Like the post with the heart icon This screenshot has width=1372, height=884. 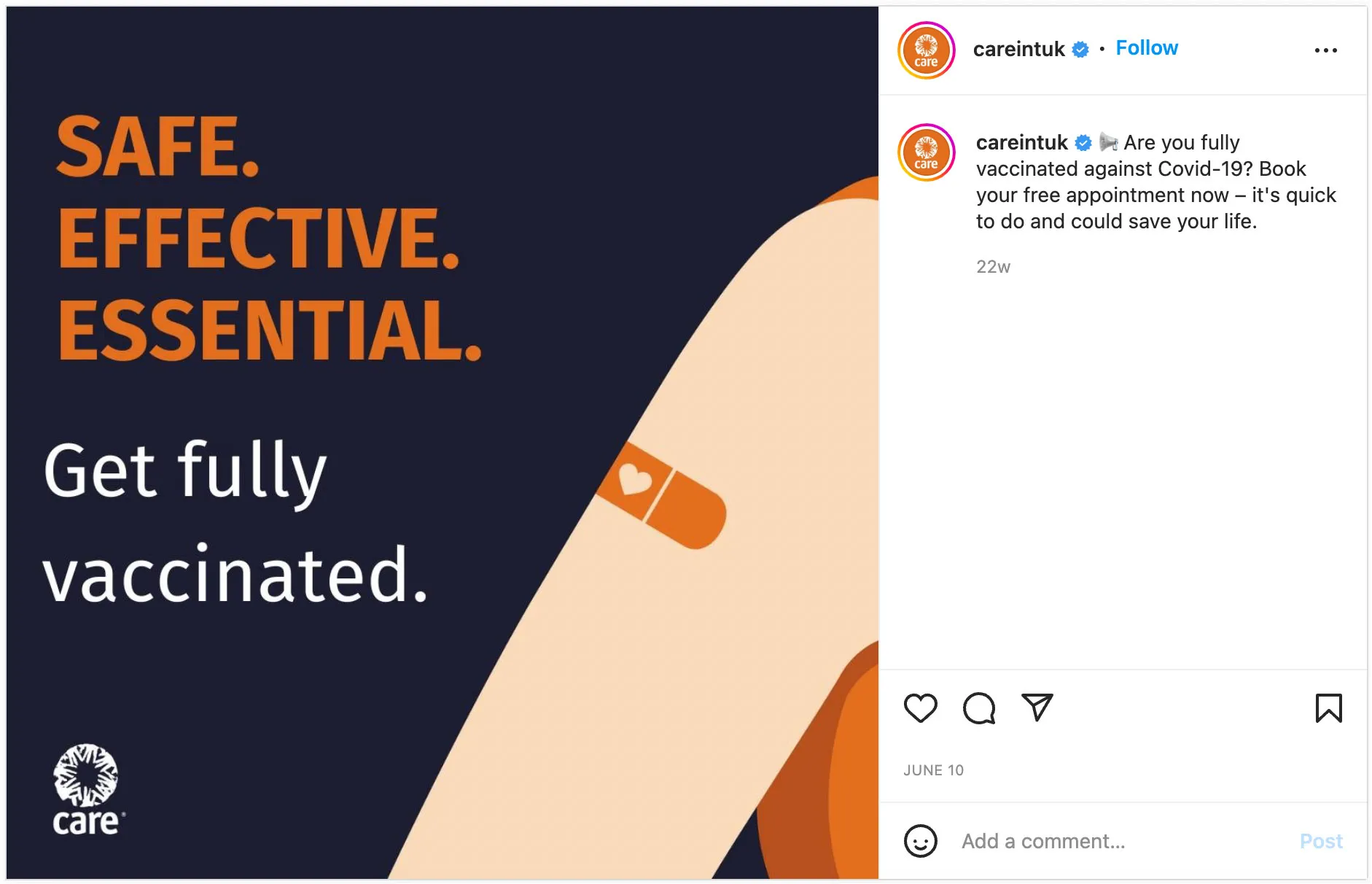920,707
